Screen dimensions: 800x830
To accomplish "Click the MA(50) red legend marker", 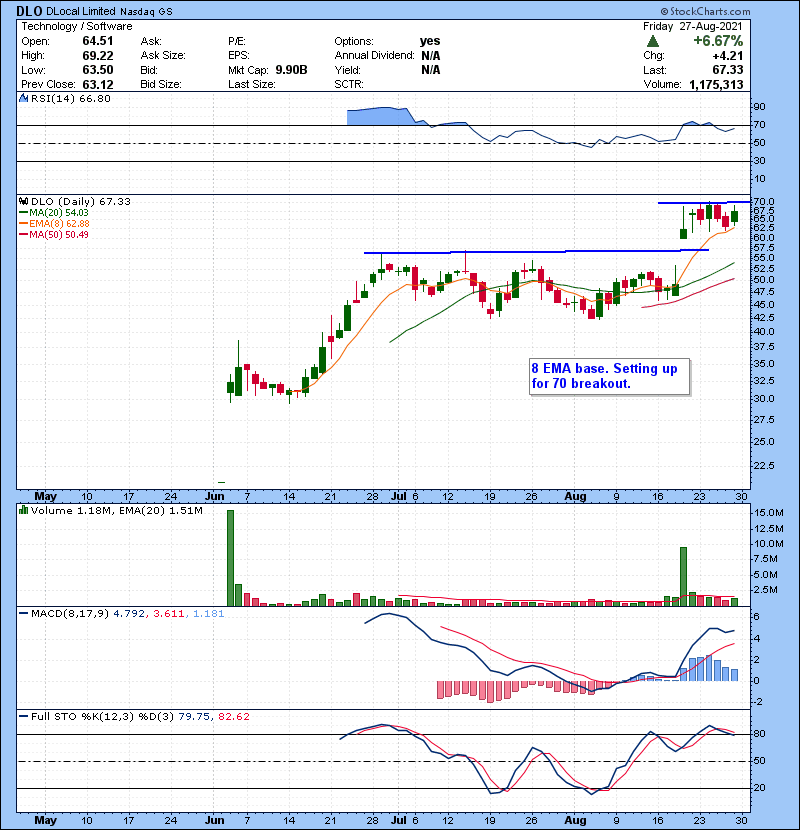I will pos(22,235).
